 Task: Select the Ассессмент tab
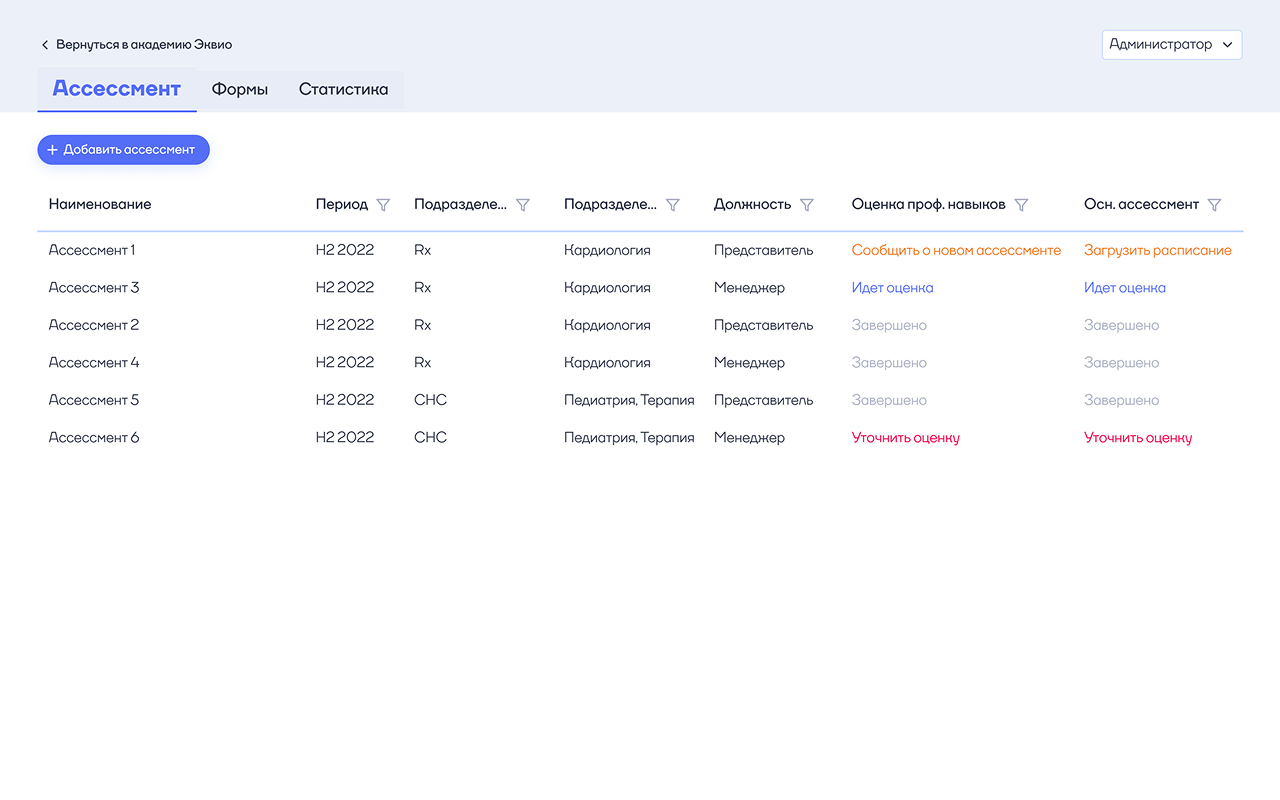point(117,89)
